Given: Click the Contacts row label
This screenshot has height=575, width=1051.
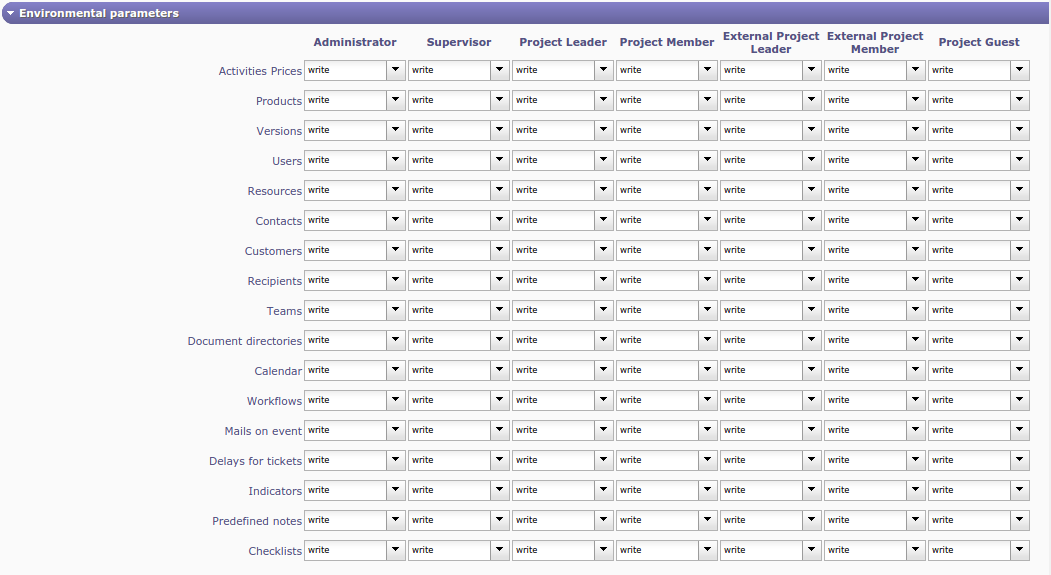Looking at the screenshot, I should tap(279, 221).
